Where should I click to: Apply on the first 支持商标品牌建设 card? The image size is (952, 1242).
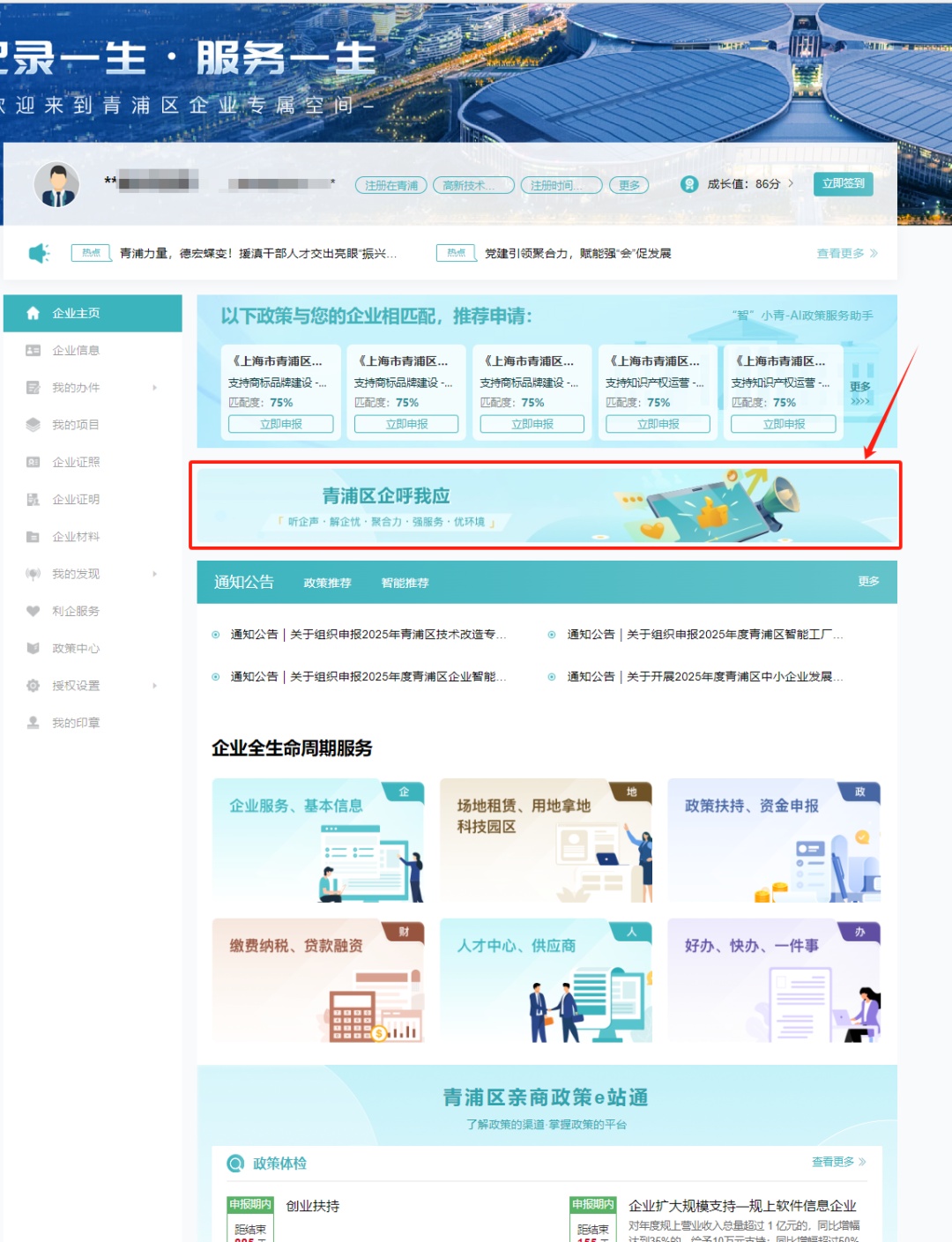[x=281, y=424]
